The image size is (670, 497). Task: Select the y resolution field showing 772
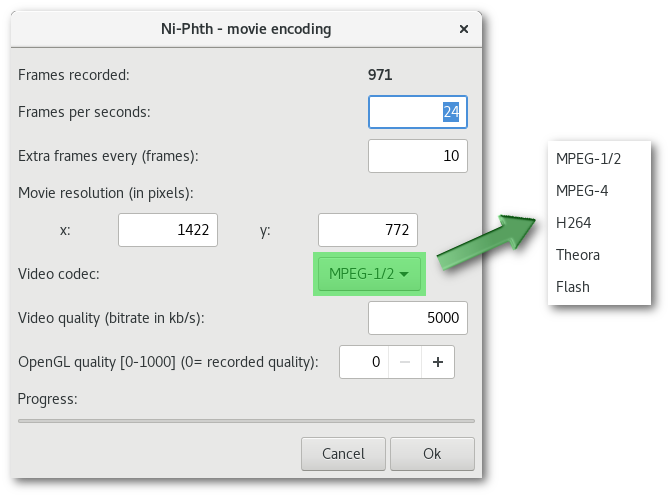[367, 230]
